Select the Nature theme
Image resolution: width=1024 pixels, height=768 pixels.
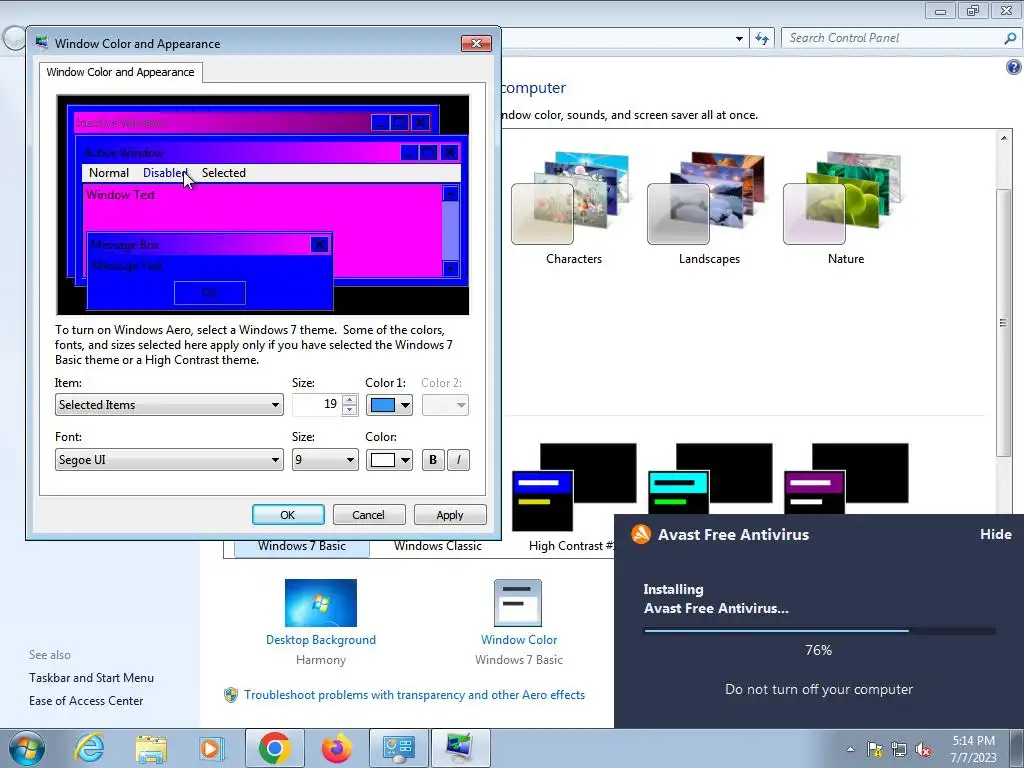tap(845, 208)
